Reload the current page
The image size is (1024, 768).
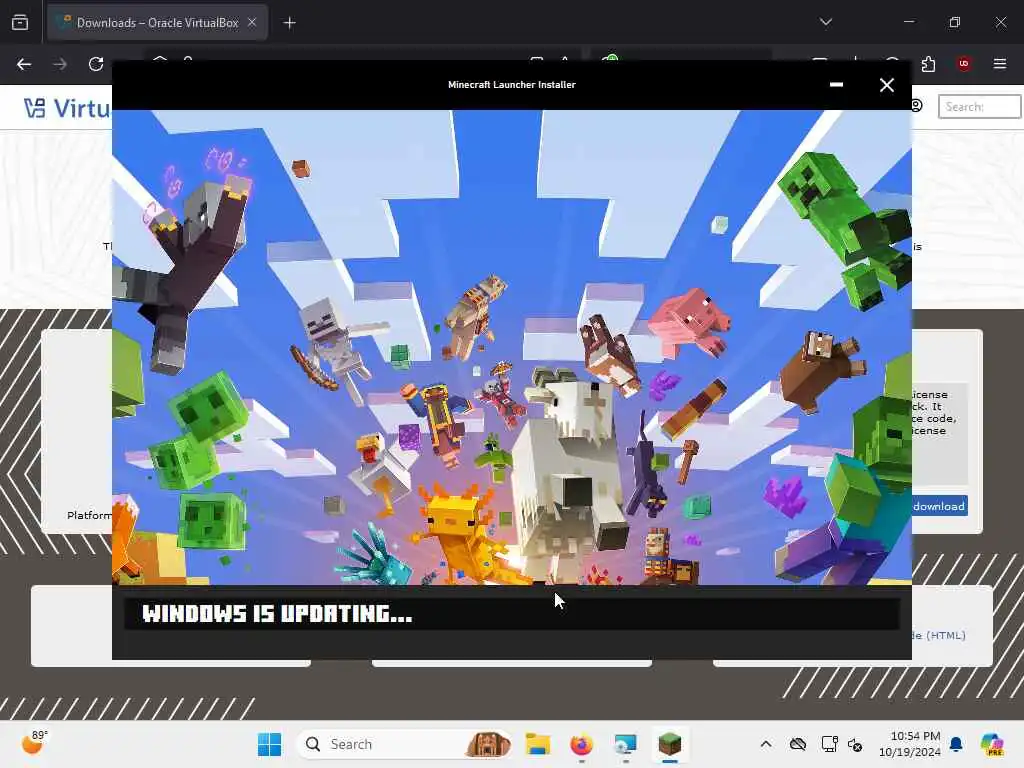pyautogui.click(x=96, y=64)
